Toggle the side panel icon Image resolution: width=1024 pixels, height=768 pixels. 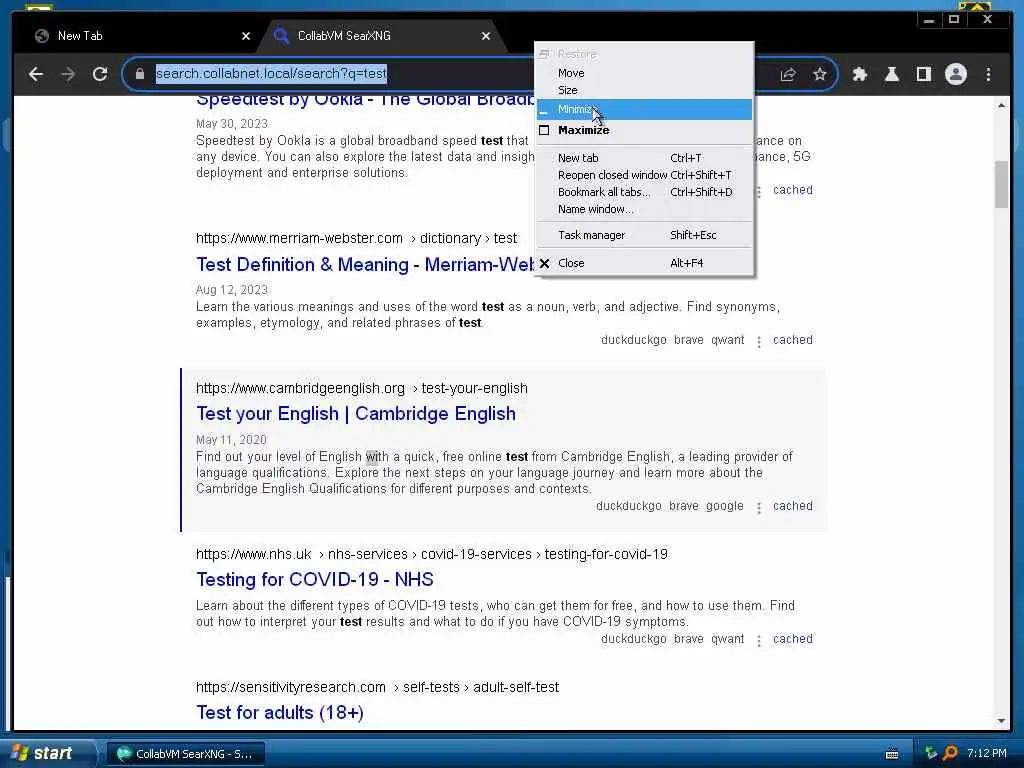(923, 74)
